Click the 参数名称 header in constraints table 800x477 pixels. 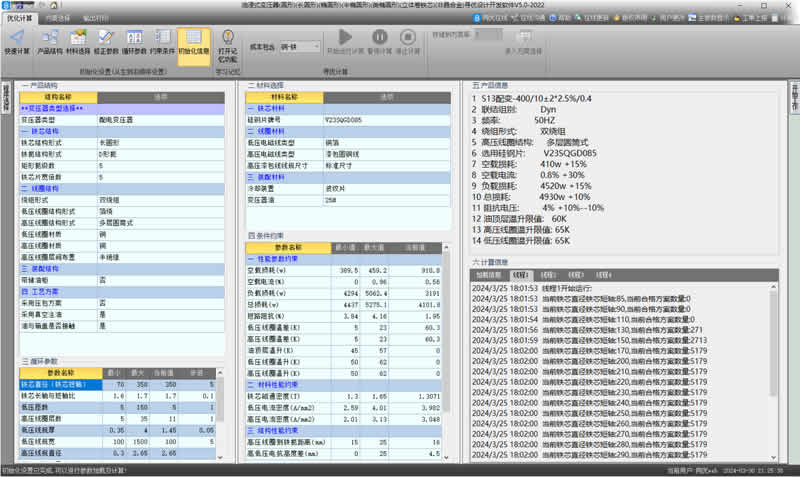coord(288,247)
